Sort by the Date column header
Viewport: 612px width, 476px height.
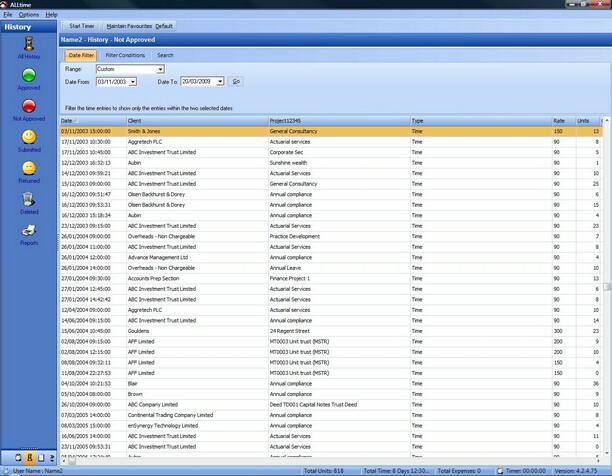coord(93,121)
